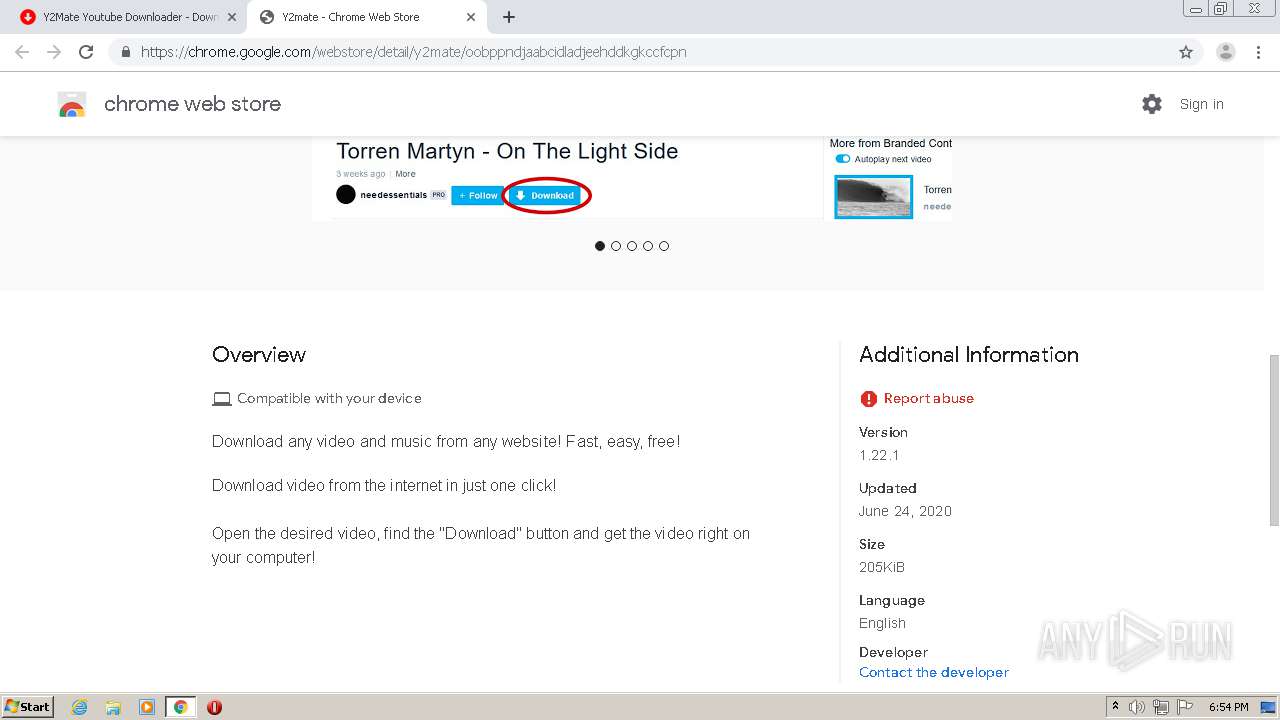Toggle Autoplay next video in the preview
Viewport: 1280px width, 720px height.
tap(842, 159)
